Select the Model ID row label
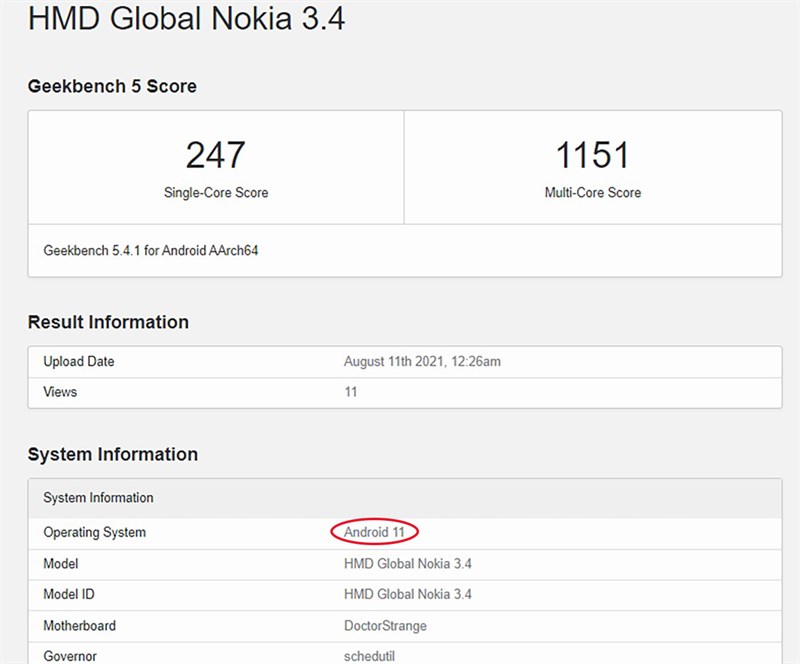800x664 pixels. click(x=69, y=594)
